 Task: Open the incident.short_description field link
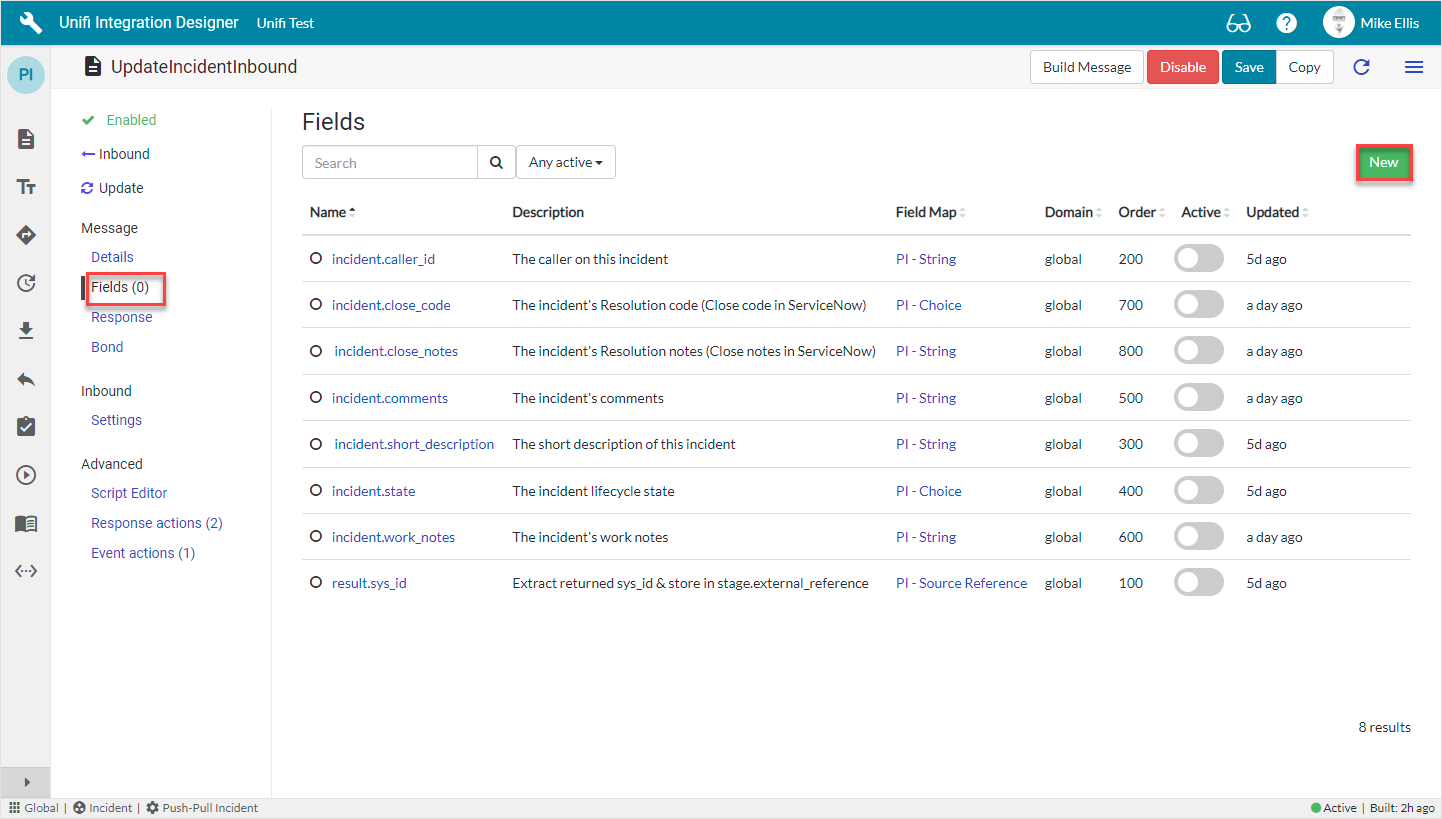414,444
